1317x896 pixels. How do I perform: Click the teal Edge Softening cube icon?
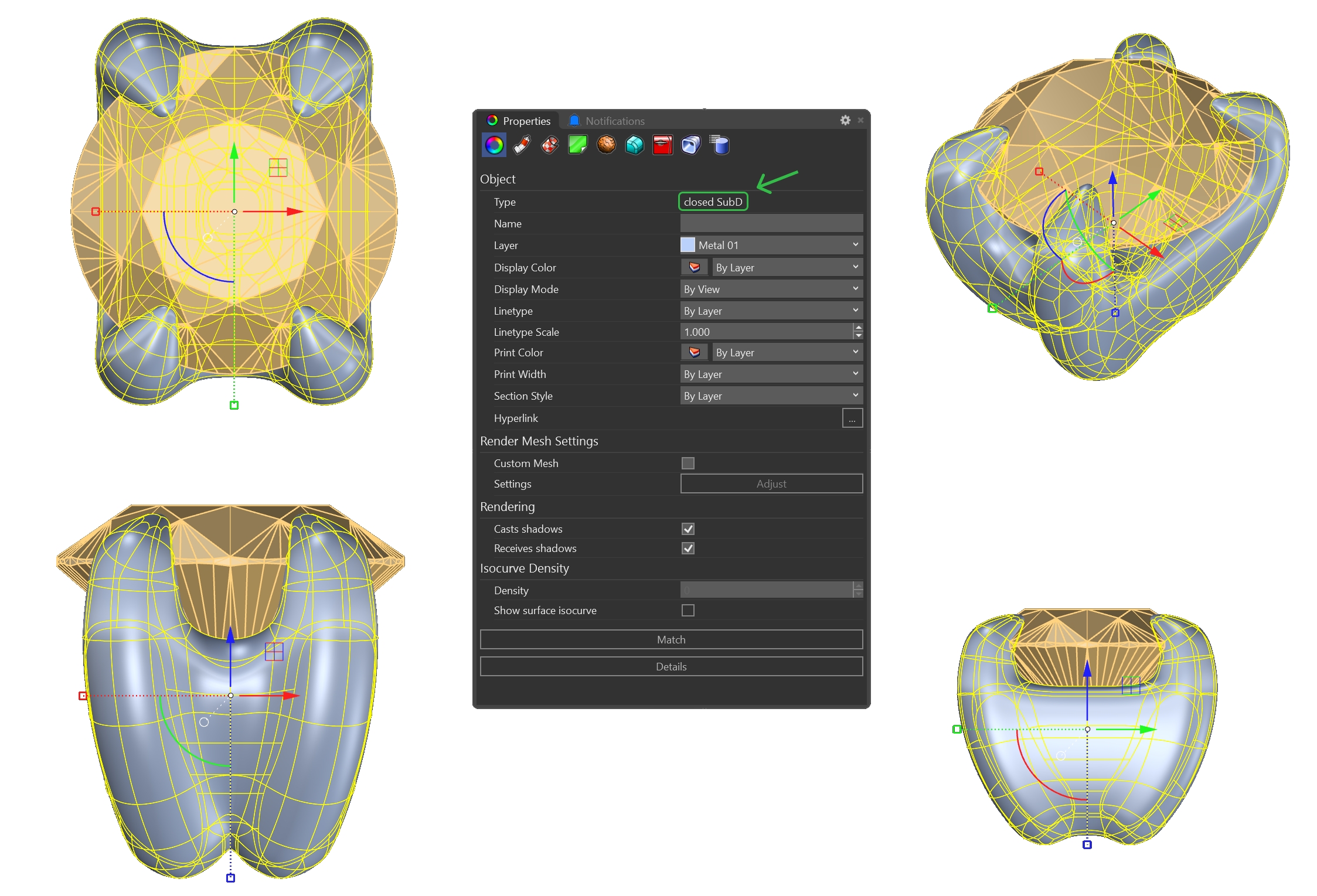[x=634, y=145]
